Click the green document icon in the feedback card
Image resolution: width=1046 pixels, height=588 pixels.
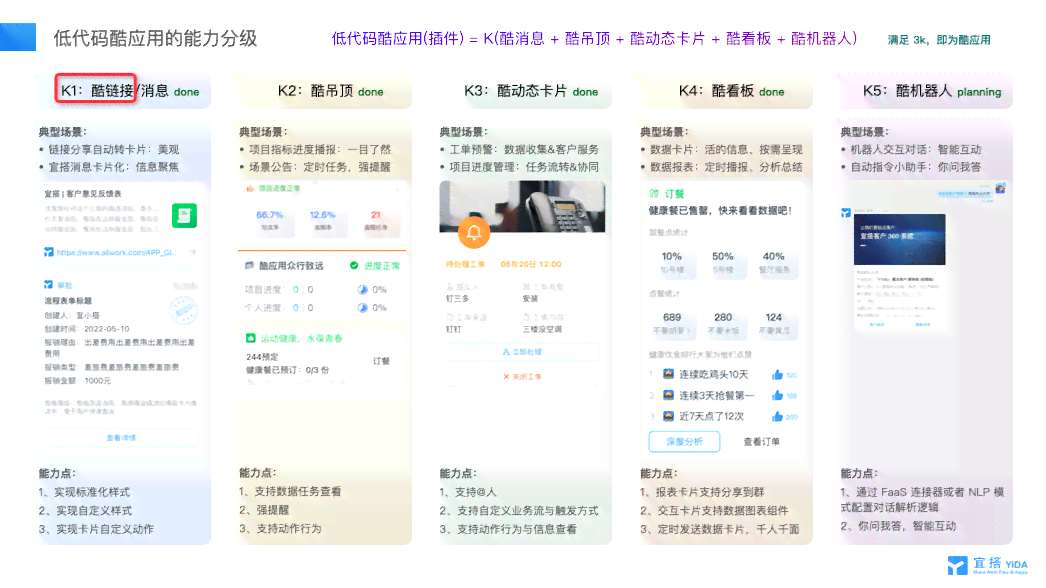point(184,216)
